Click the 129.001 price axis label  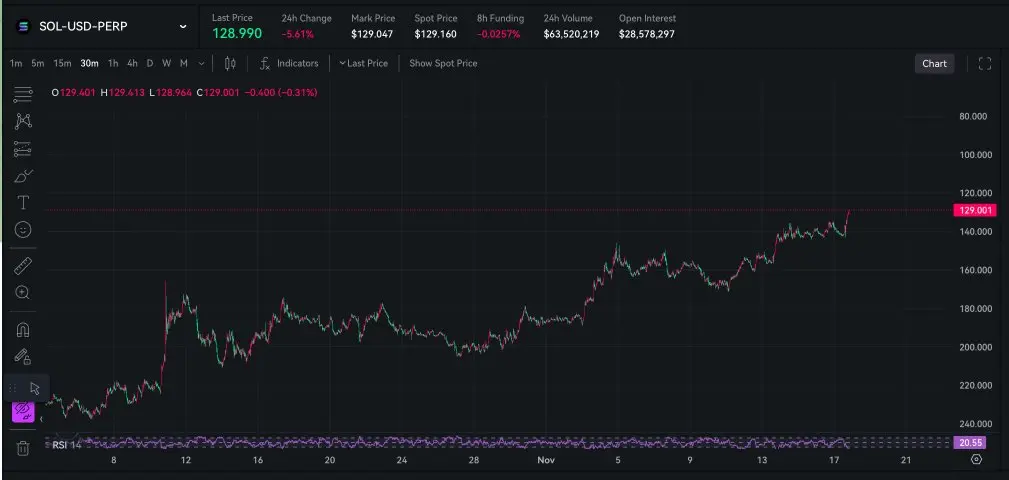[x=977, y=210]
